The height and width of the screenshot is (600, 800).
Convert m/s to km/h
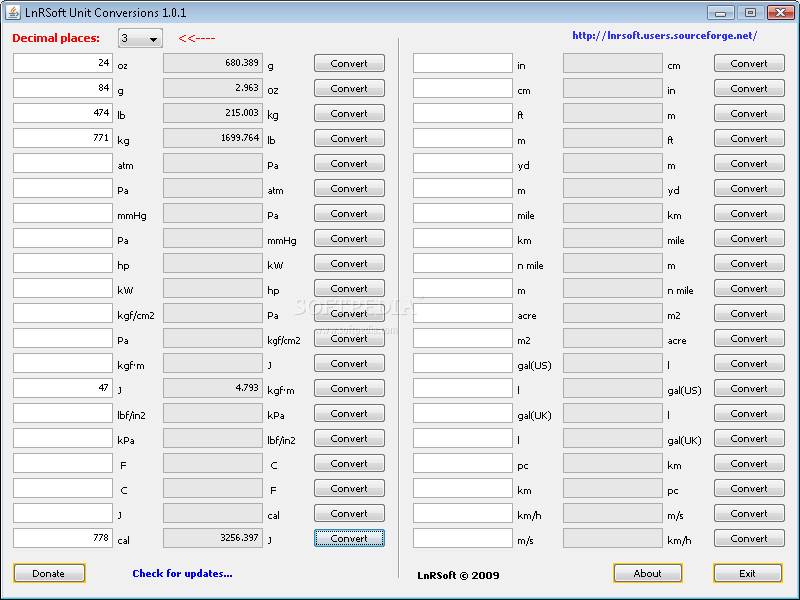click(x=749, y=538)
